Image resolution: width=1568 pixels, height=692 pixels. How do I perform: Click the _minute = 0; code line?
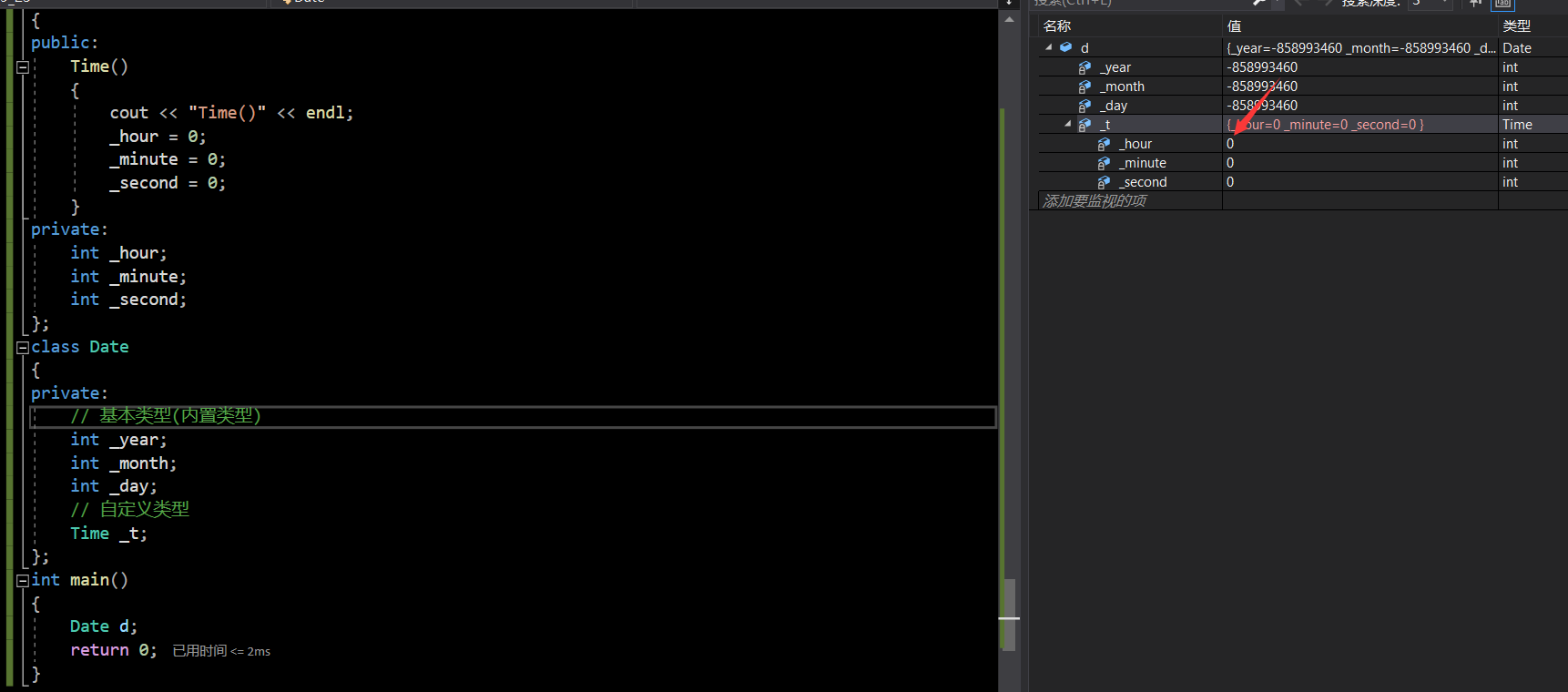pyautogui.click(x=168, y=159)
